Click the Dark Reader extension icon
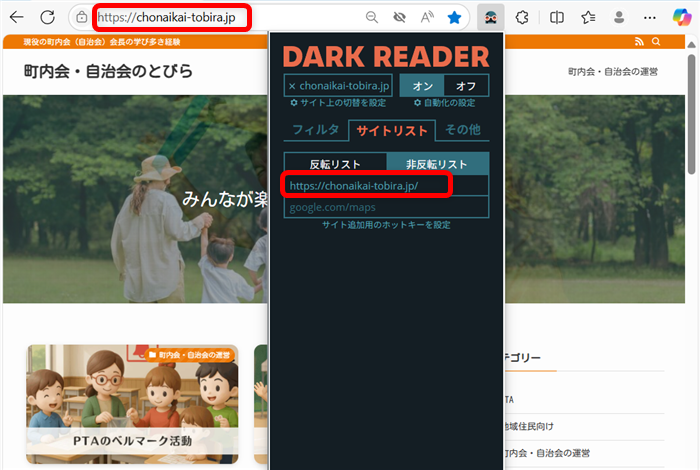Viewport: 700px width, 470px height. click(490, 17)
